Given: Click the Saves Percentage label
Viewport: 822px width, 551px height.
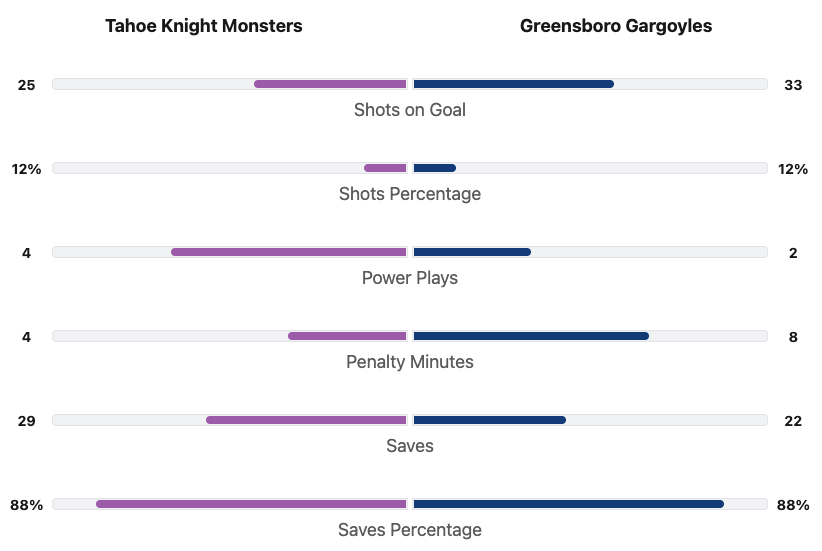Looking at the screenshot, I should click(x=410, y=530).
